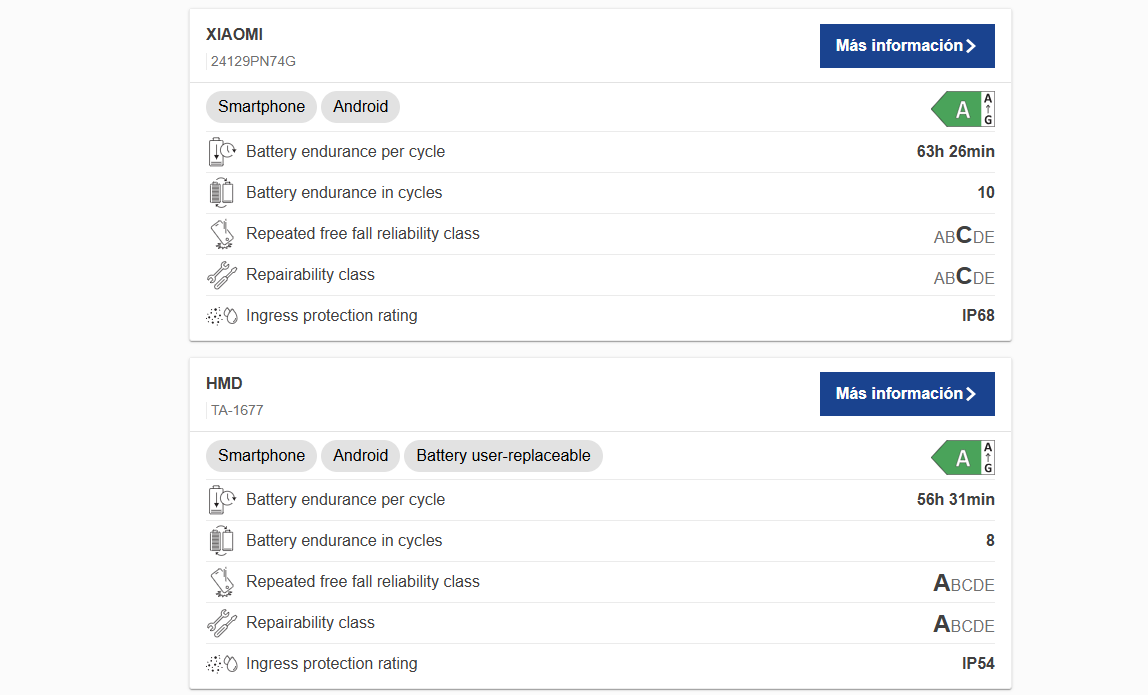The height and width of the screenshot is (695, 1148).
Task: Click HMD Repairability class label
Action: [x=310, y=622]
